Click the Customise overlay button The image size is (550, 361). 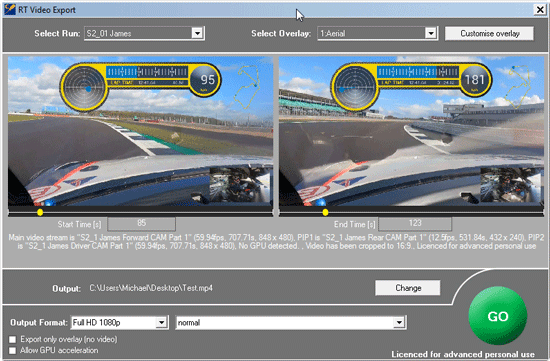489,33
